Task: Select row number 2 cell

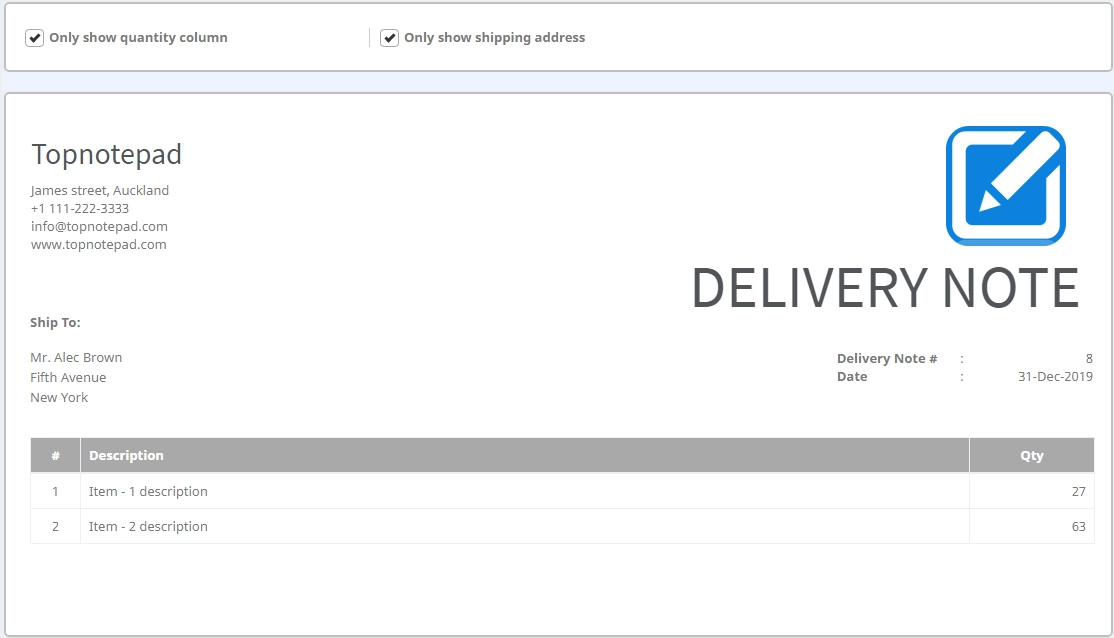Action: (x=55, y=526)
